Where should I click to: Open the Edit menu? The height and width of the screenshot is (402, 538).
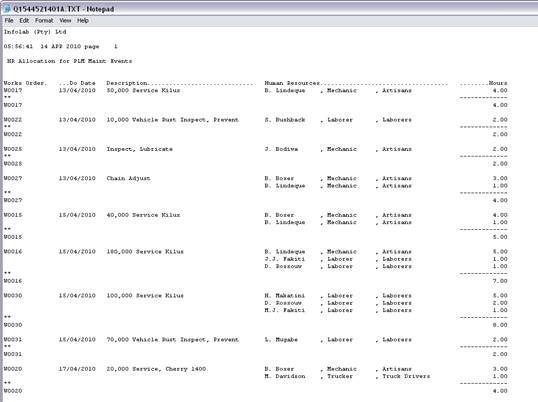[24, 21]
